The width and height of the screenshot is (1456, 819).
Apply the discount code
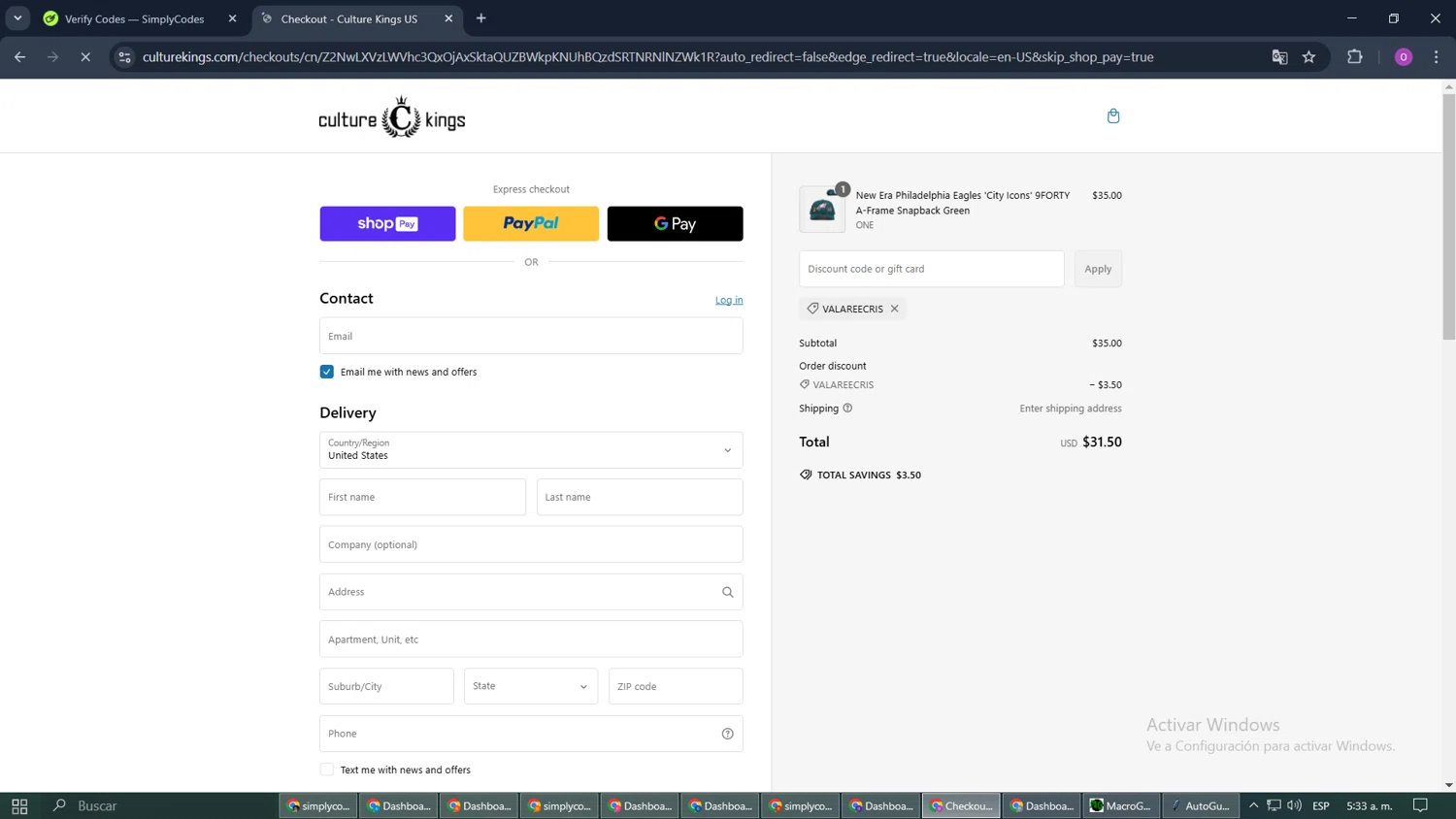tap(1098, 269)
